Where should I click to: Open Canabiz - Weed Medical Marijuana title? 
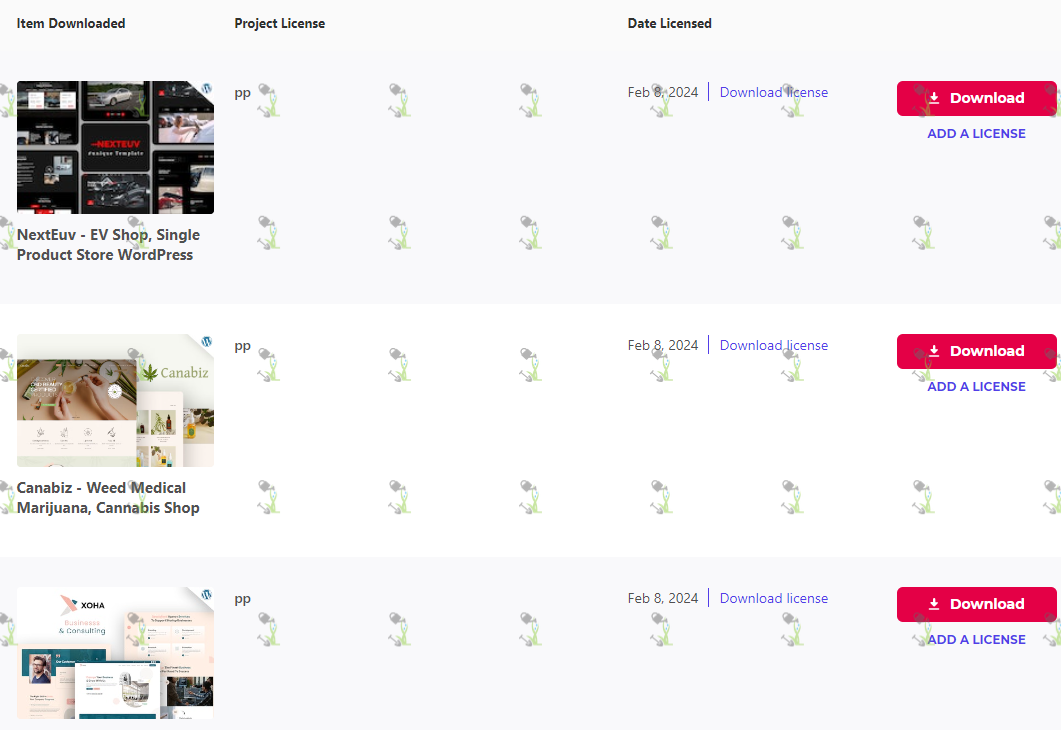(108, 498)
